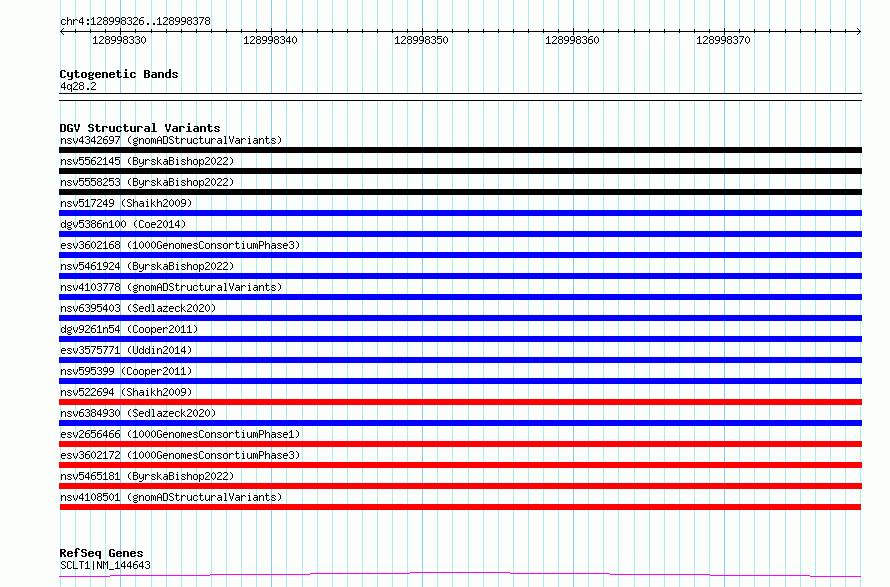Click the blue bar under nsv595399

click(x=460, y=381)
